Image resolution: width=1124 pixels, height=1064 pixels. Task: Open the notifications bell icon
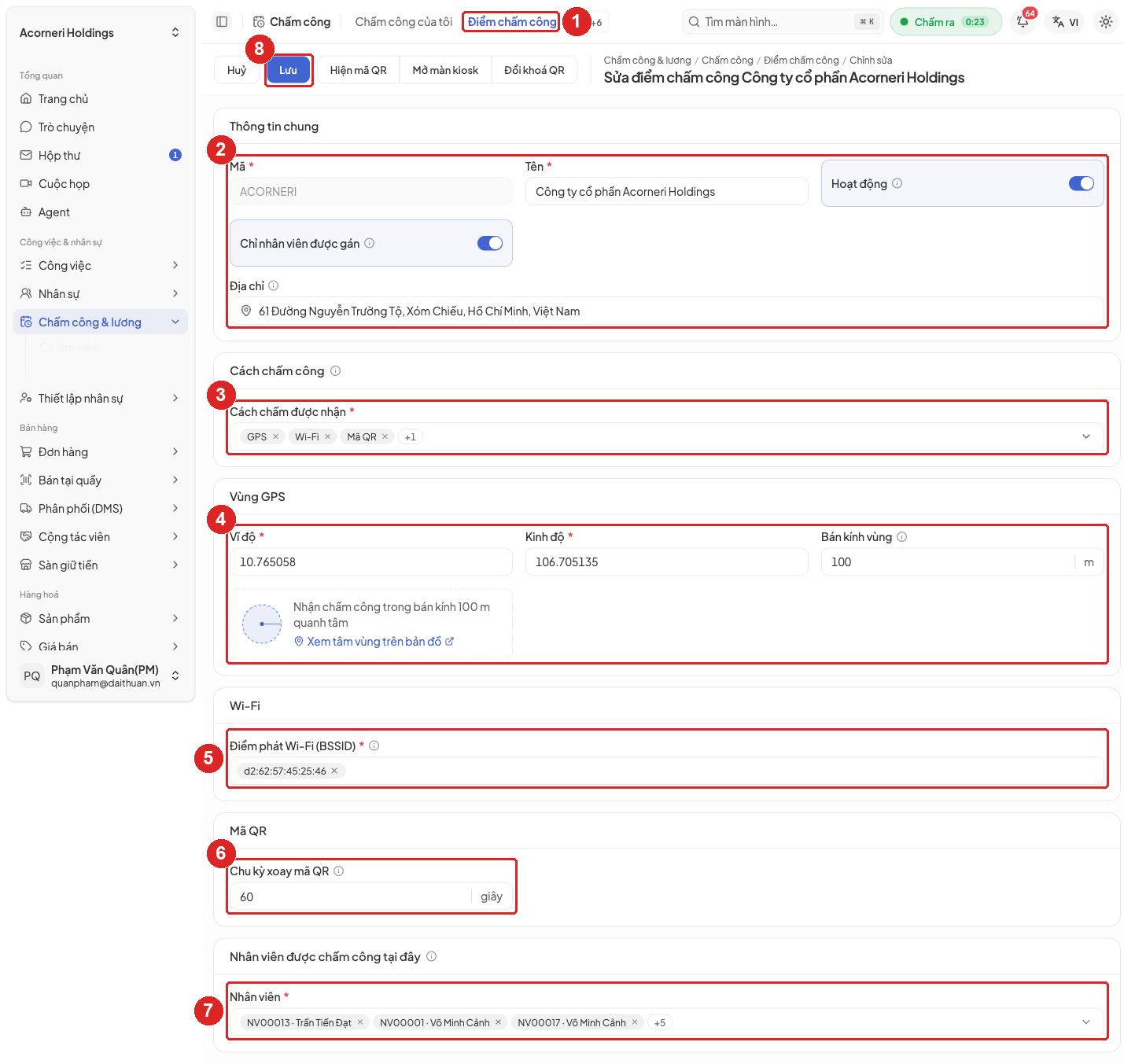pyautogui.click(x=1023, y=22)
